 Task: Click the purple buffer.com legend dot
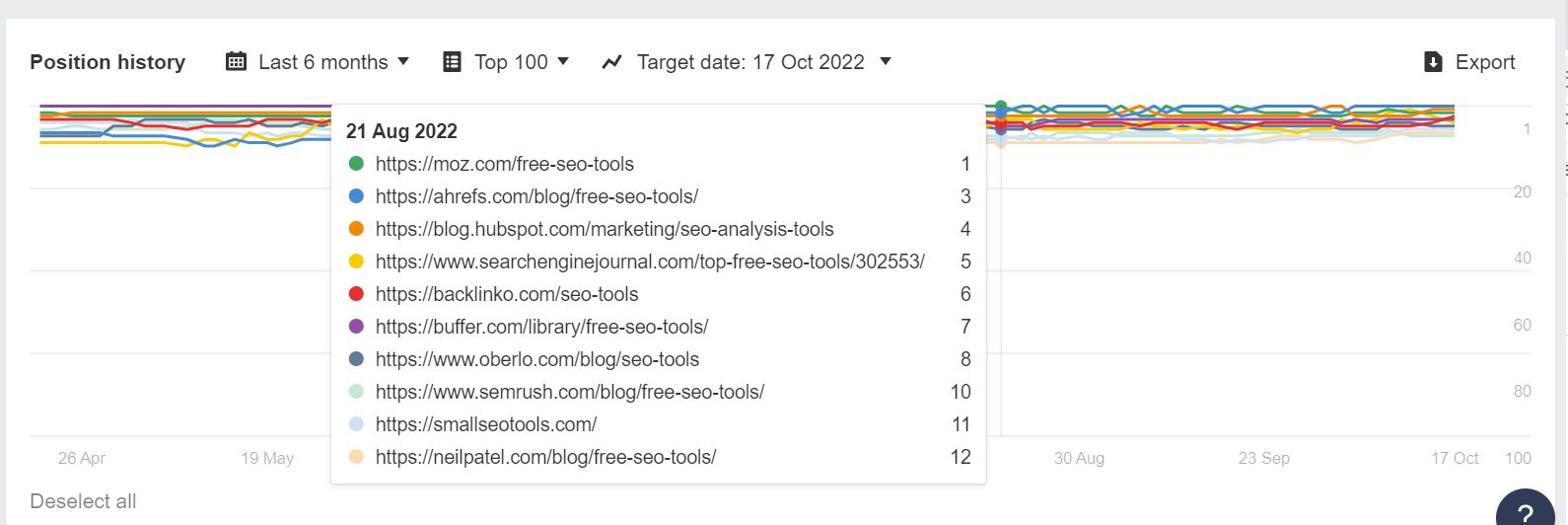click(357, 327)
